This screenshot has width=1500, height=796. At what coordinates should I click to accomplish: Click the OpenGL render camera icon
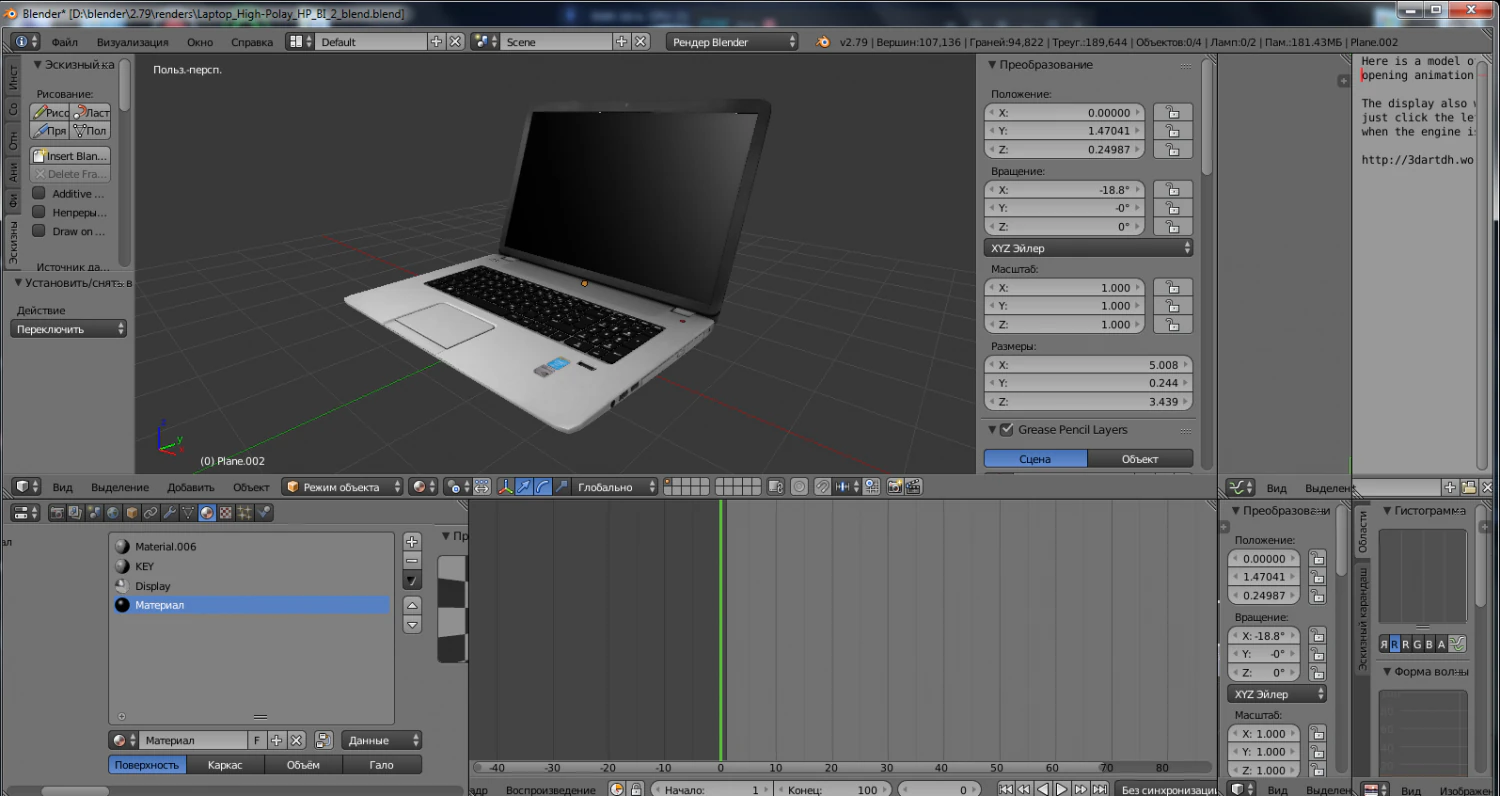click(x=894, y=486)
